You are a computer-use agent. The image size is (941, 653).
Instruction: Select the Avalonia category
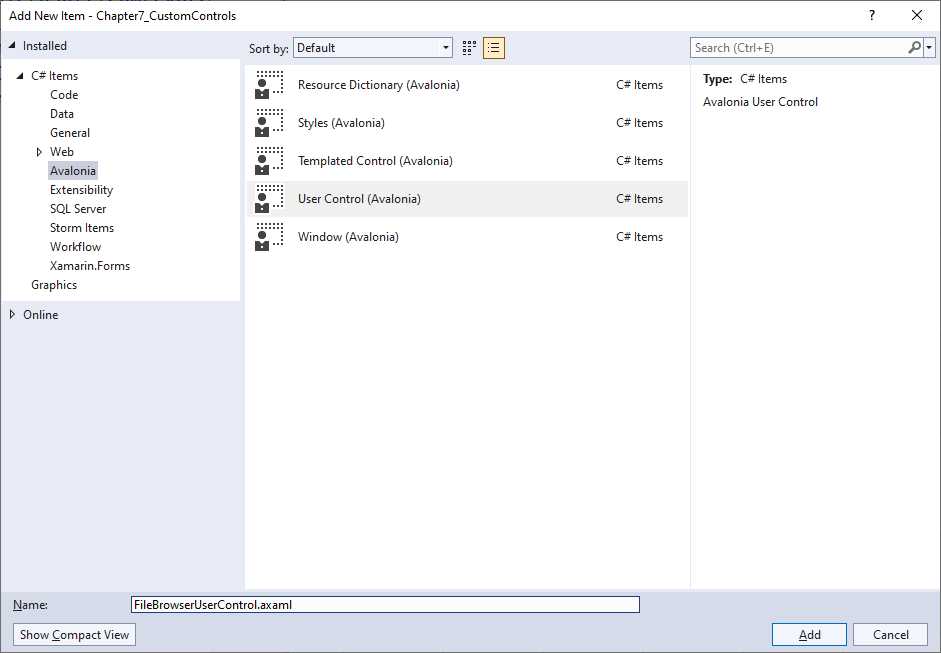tap(72, 170)
